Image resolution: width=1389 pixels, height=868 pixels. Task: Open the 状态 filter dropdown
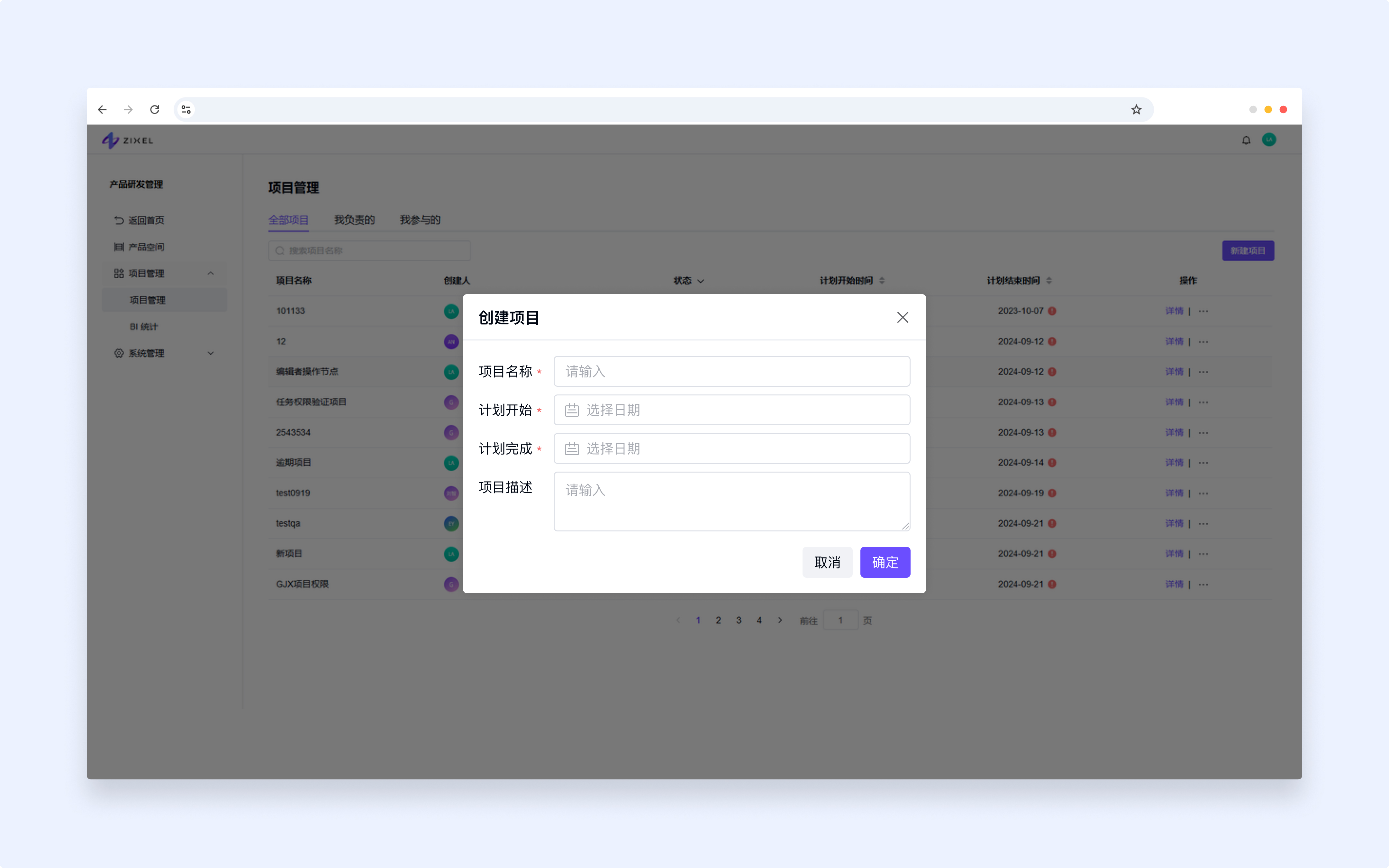[x=688, y=281]
